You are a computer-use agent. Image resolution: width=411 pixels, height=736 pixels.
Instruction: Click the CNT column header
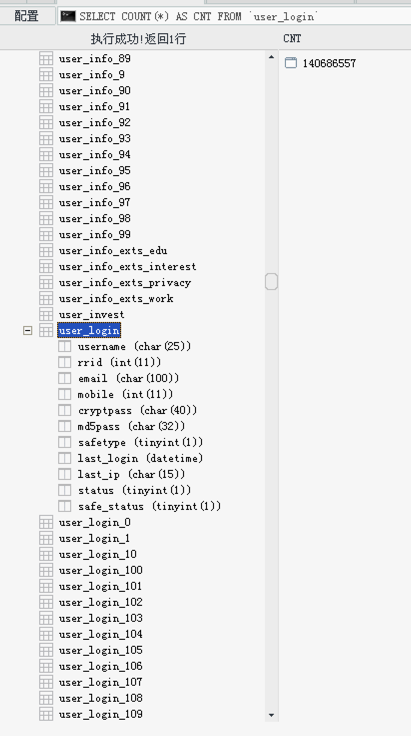pos(292,38)
